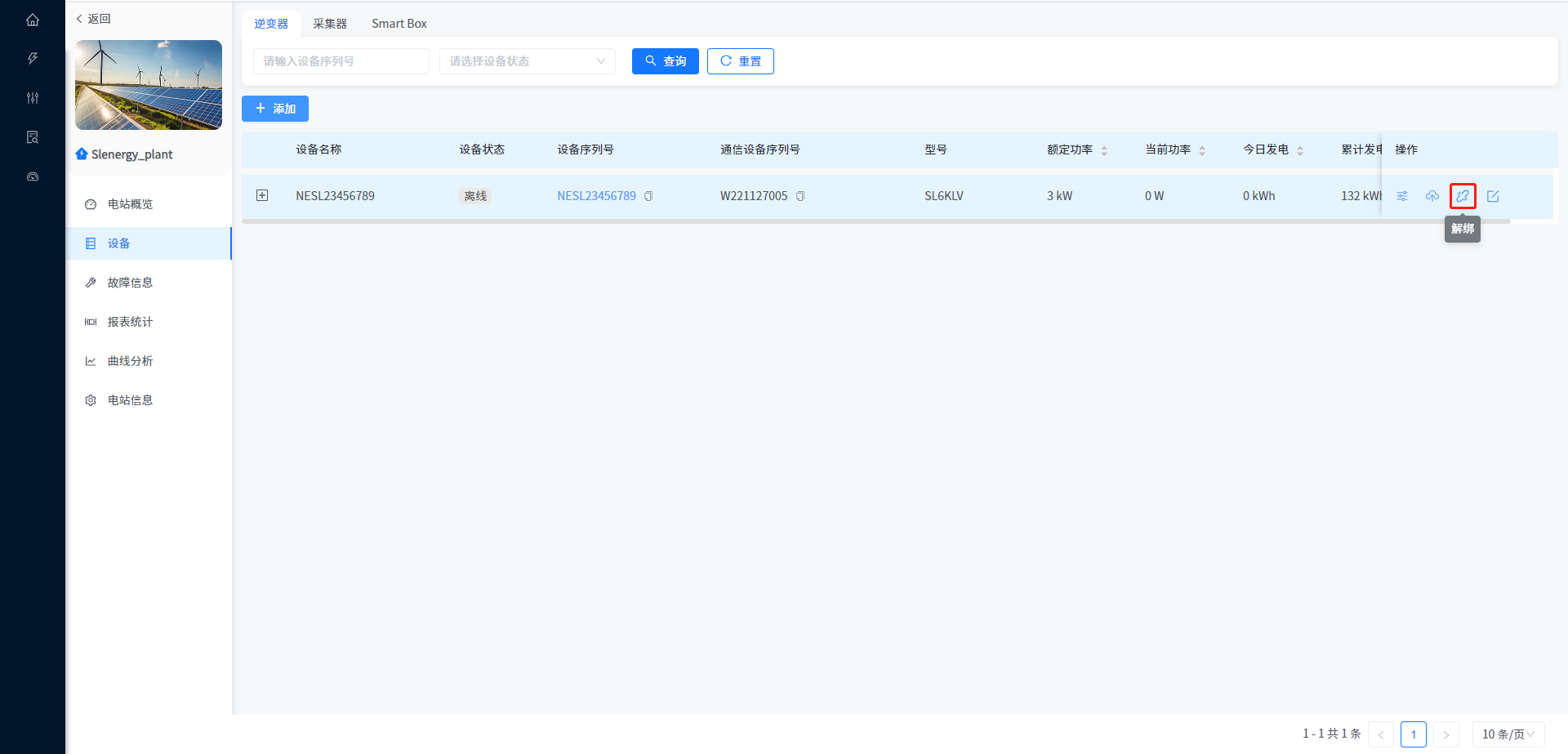Image resolution: width=1568 pixels, height=754 pixels.
Task: Expand the NESL23456789 device row
Action: click(262, 195)
